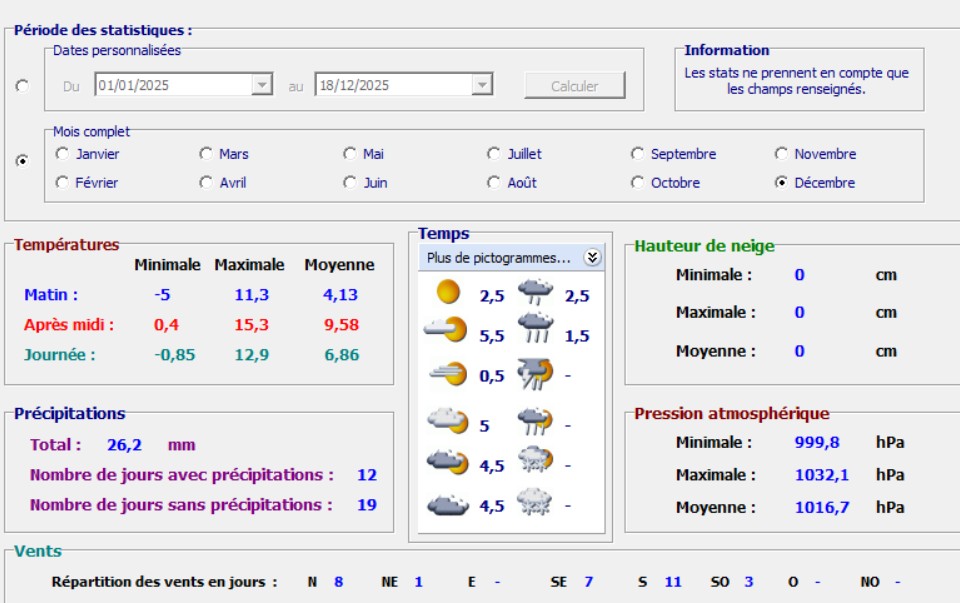Pick the Novembre radio button
960x603 pixels.
coord(782,154)
